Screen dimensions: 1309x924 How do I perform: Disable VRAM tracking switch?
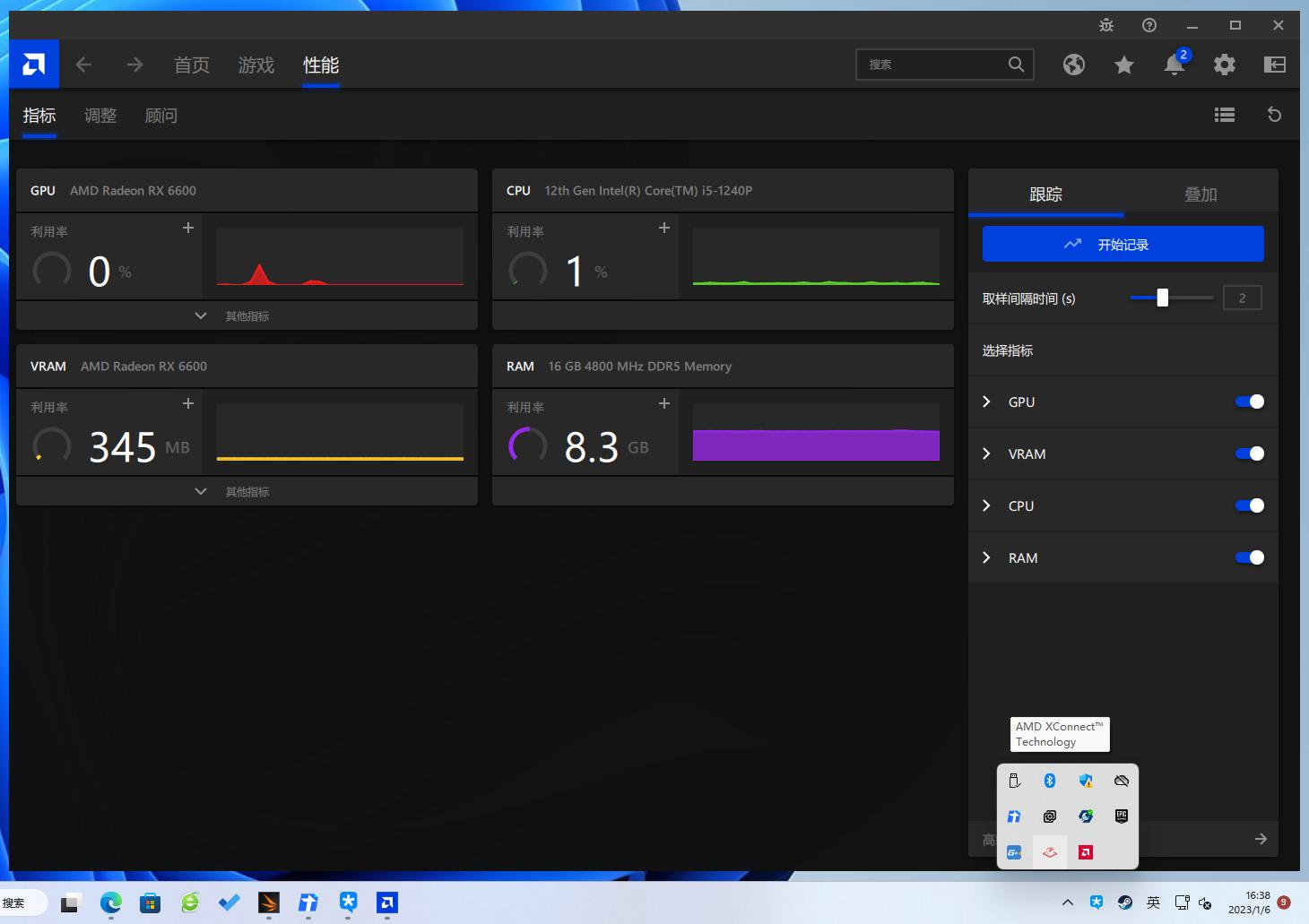pos(1249,453)
